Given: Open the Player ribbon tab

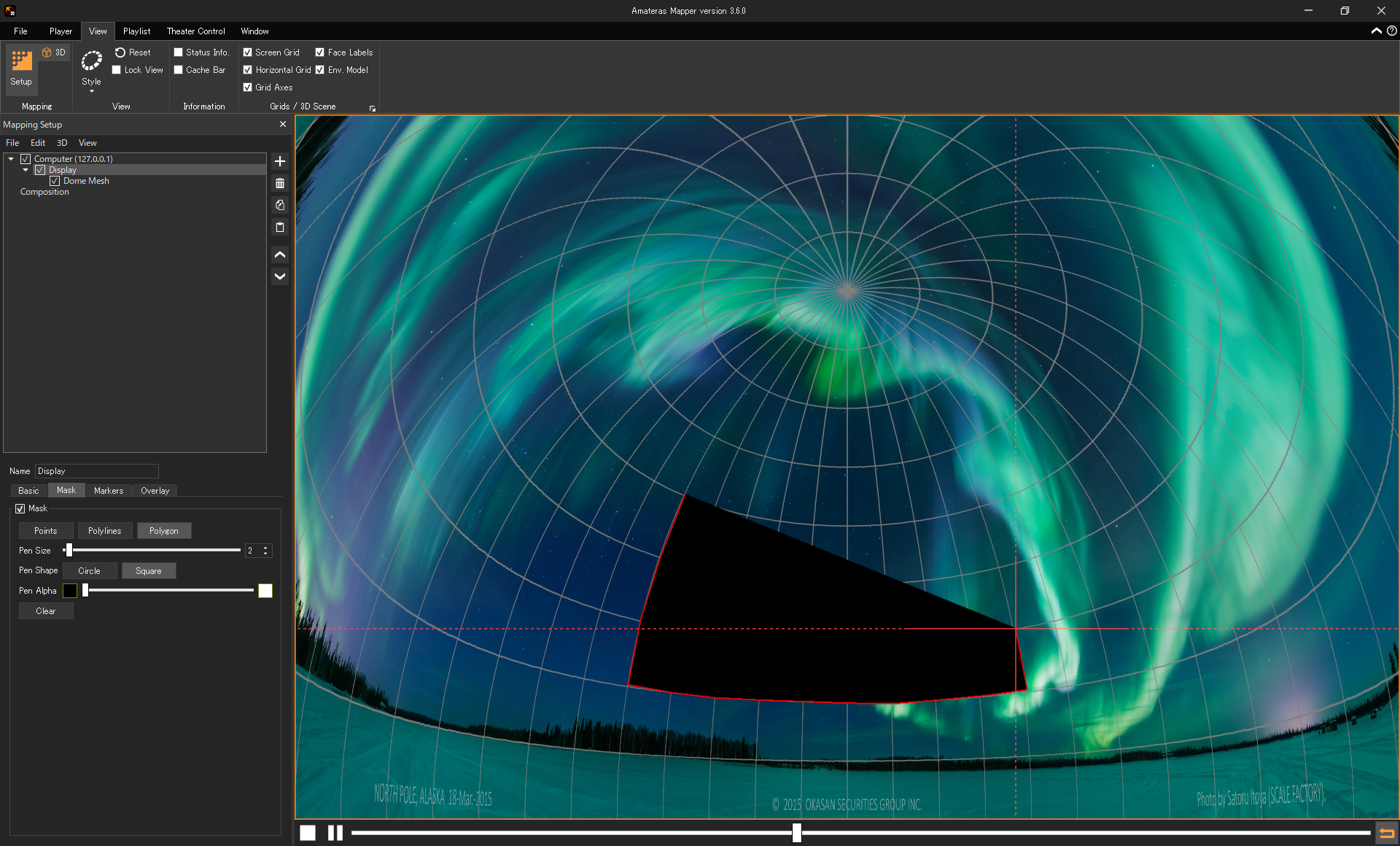Looking at the screenshot, I should [61, 31].
